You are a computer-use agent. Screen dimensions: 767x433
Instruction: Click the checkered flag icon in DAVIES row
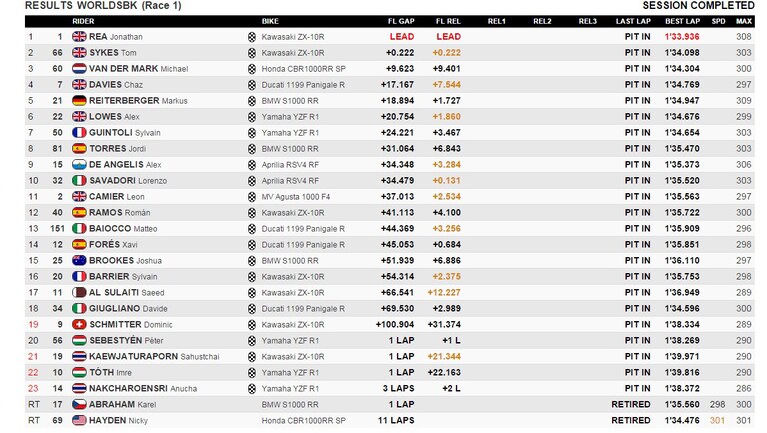252,85
